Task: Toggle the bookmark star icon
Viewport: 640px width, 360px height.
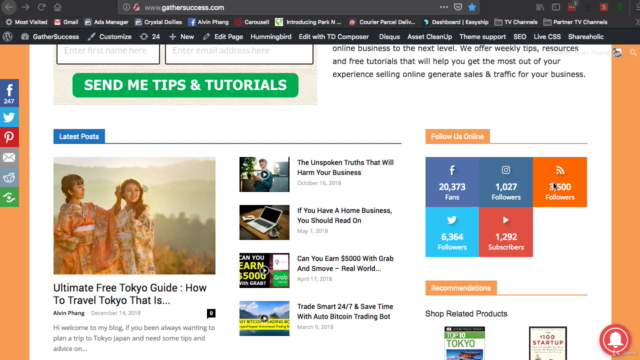Action: (x=472, y=7)
